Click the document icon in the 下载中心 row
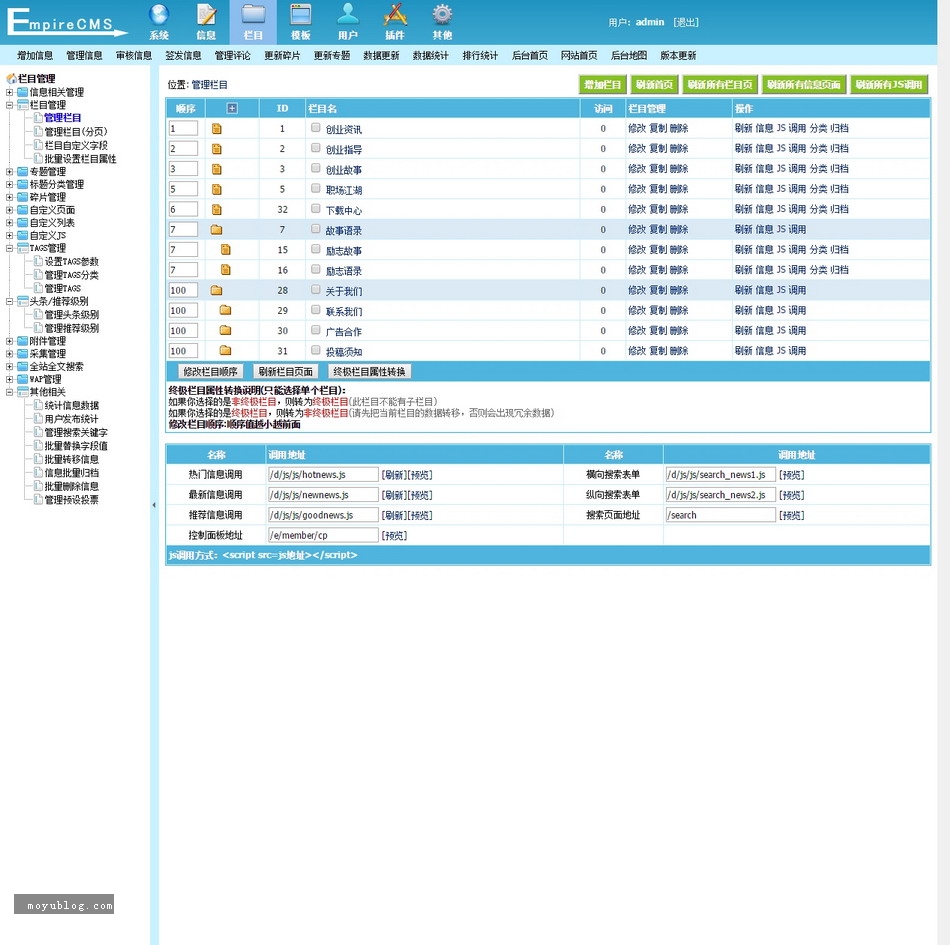The image size is (950, 945). click(x=217, y=210)
